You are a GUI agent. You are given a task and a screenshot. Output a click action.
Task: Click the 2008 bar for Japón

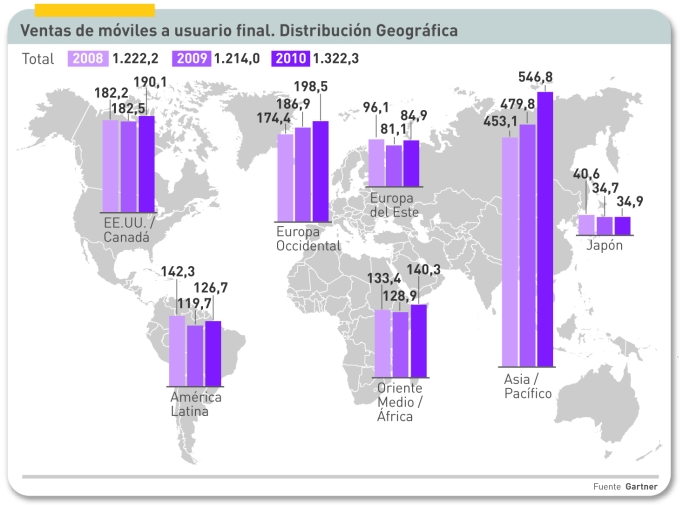(587, 225)
